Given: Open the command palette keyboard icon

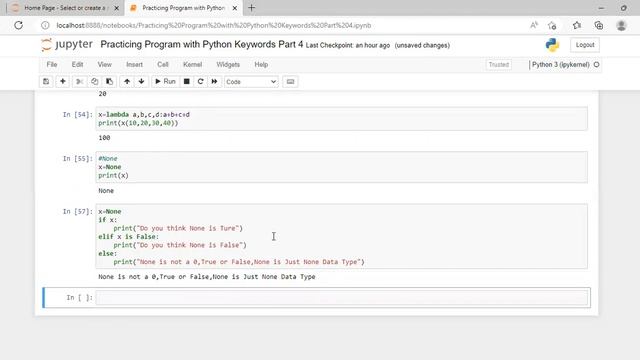Looking at the screenshot, I should (x=290, y=82).
